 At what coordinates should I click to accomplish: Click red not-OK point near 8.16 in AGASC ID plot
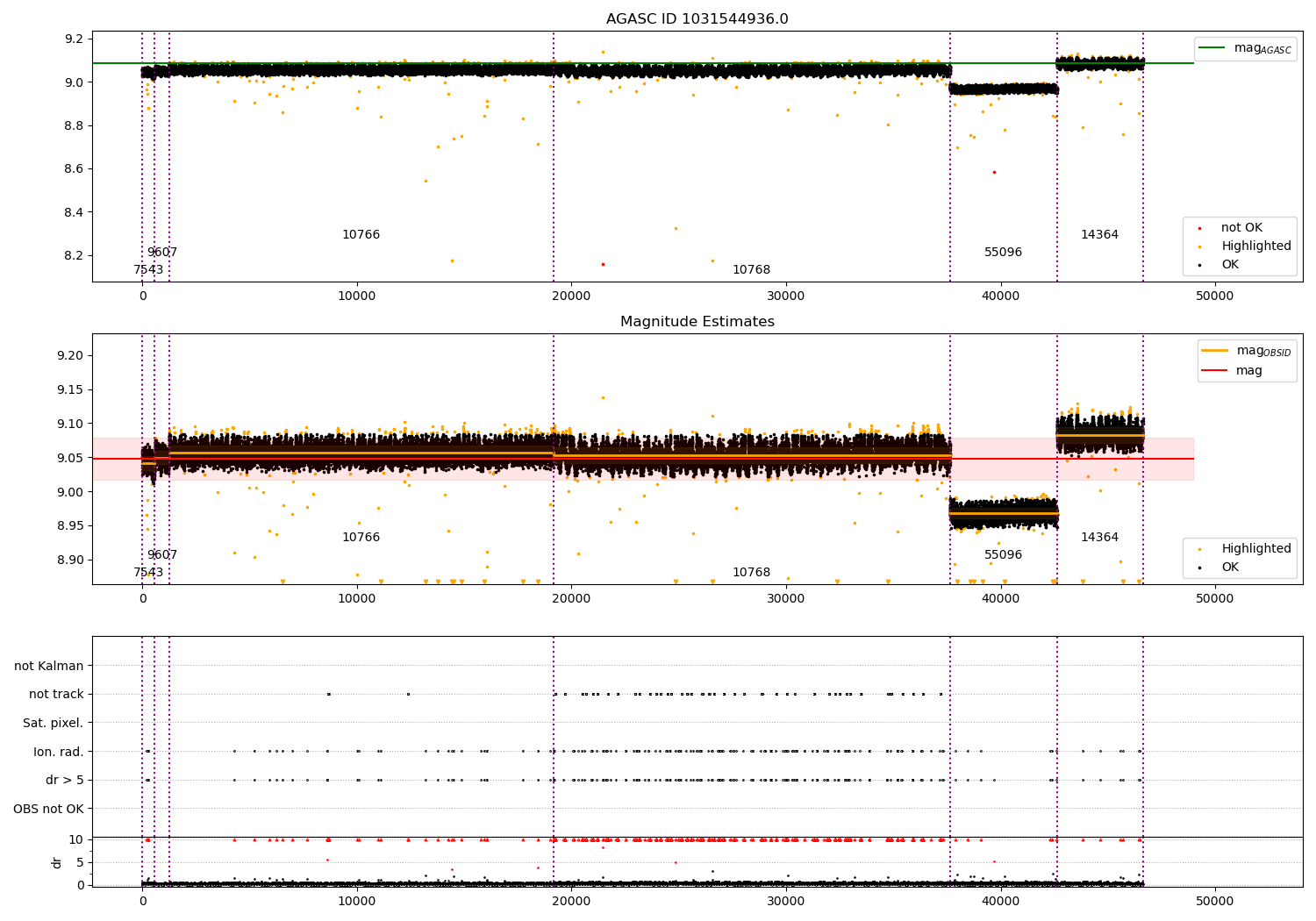(x=603, y=264)
